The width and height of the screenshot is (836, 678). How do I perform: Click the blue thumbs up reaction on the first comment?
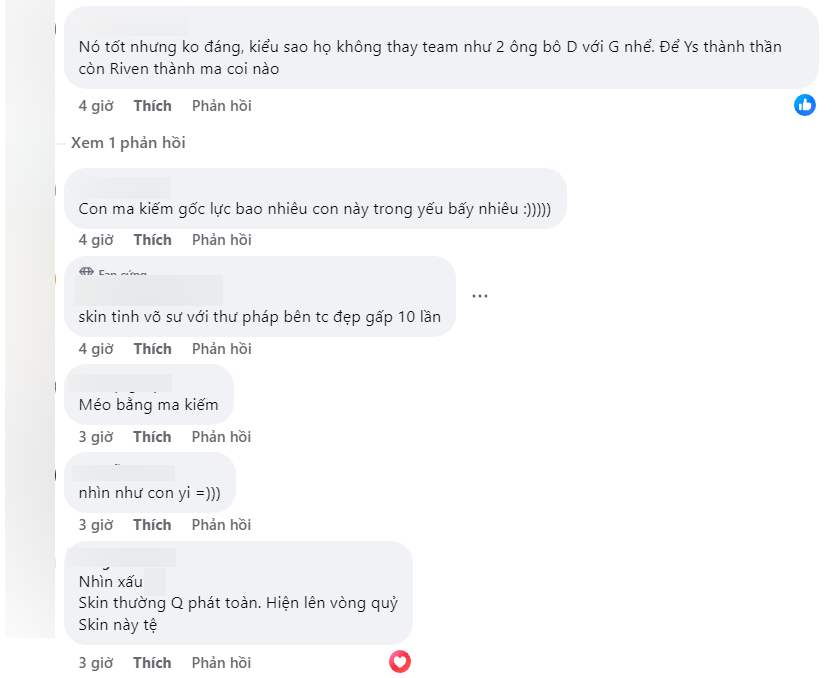[x=805, y=104]
